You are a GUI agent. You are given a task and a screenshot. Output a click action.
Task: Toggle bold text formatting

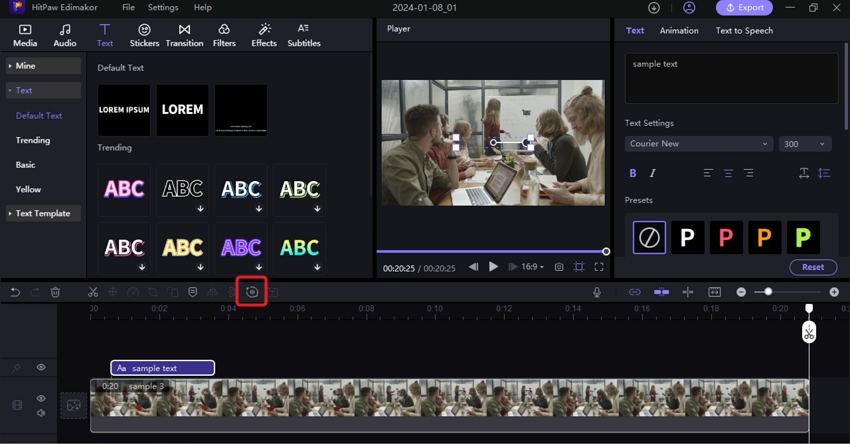(x=633, y=174)
